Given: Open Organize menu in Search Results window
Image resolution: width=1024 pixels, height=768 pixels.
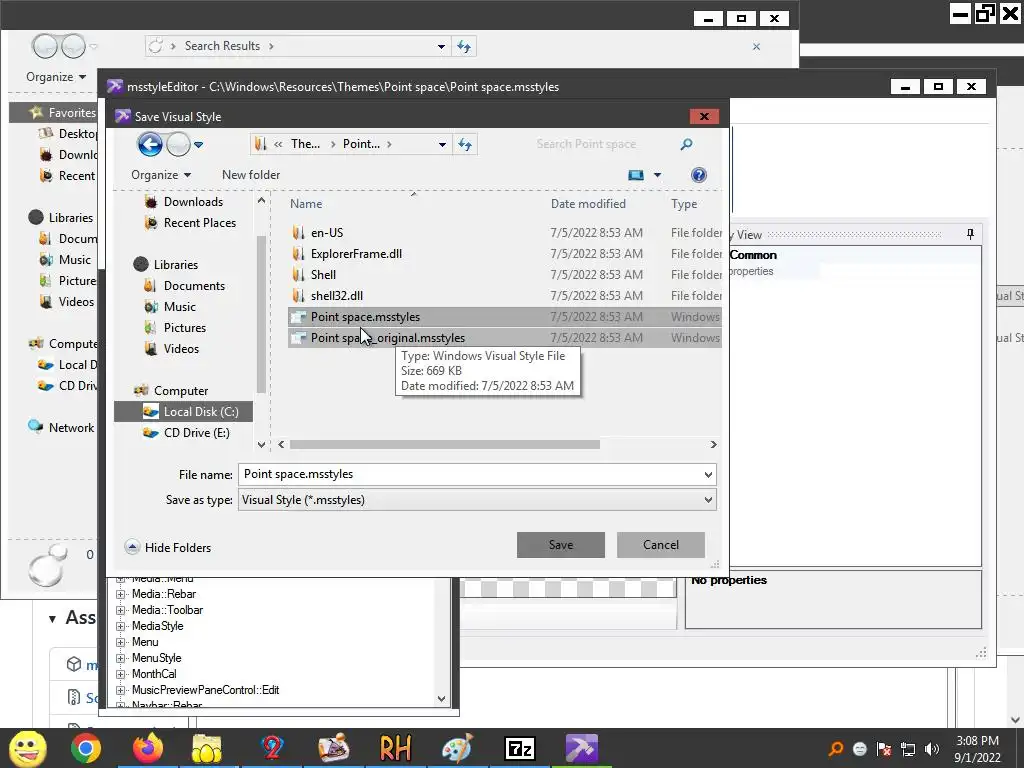Looking at the screenshot, I should click(56, 76).
